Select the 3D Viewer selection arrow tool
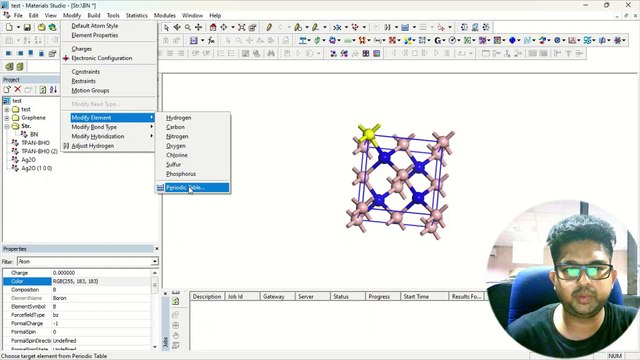Image resolution: width=640 pixels, height=360 pixels. tap(166, 27)
